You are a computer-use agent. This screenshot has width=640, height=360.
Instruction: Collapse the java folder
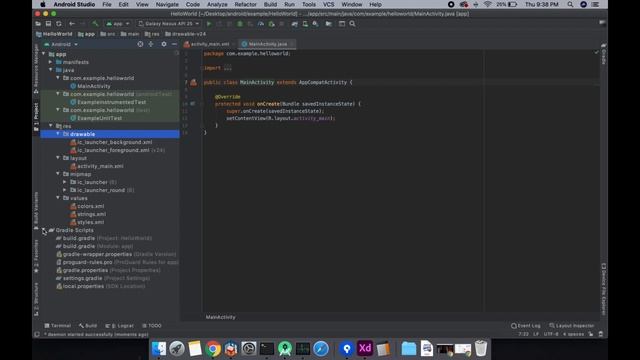coord(51,70)
